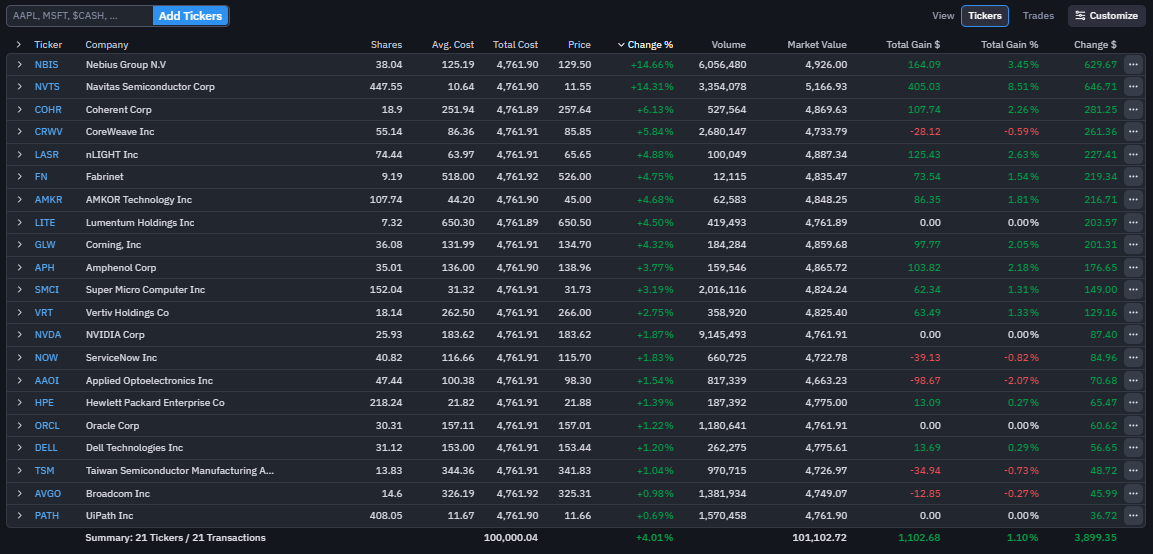Open the three-dot menu for NBIS row
The image size is (1153, 554).
[x=1133, y=64]
